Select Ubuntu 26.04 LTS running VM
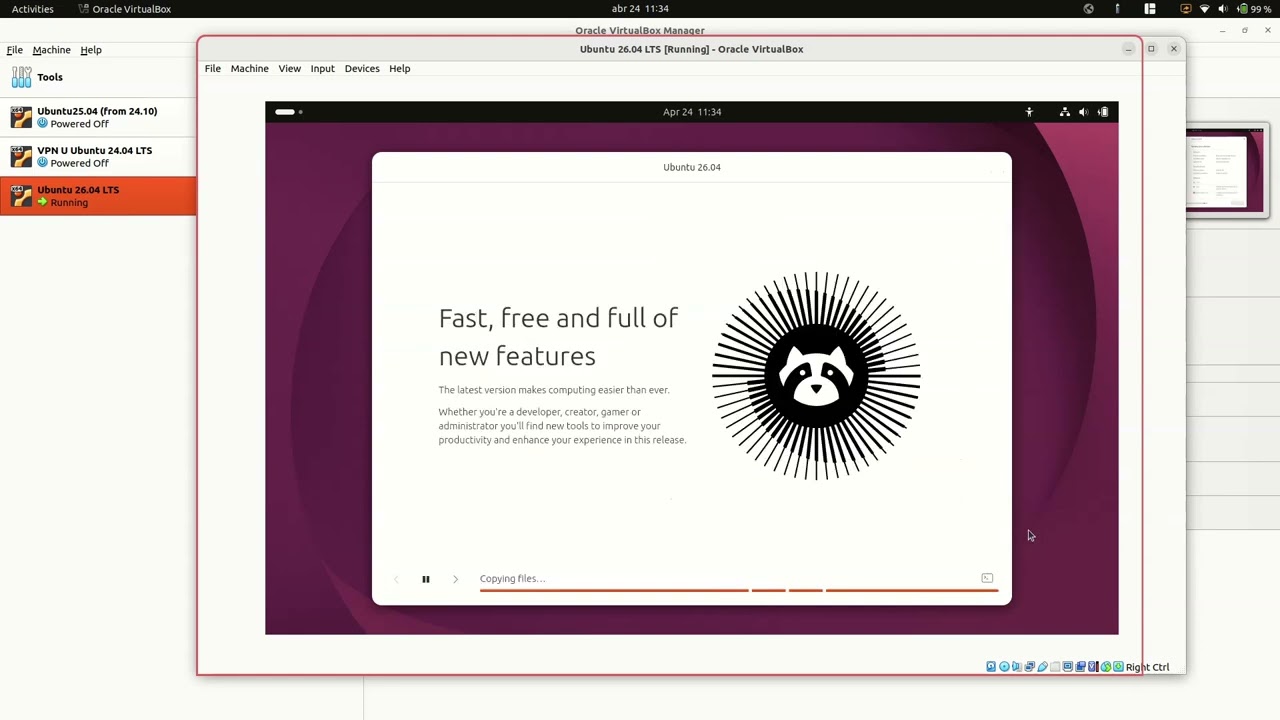 [x=98, y=196]
